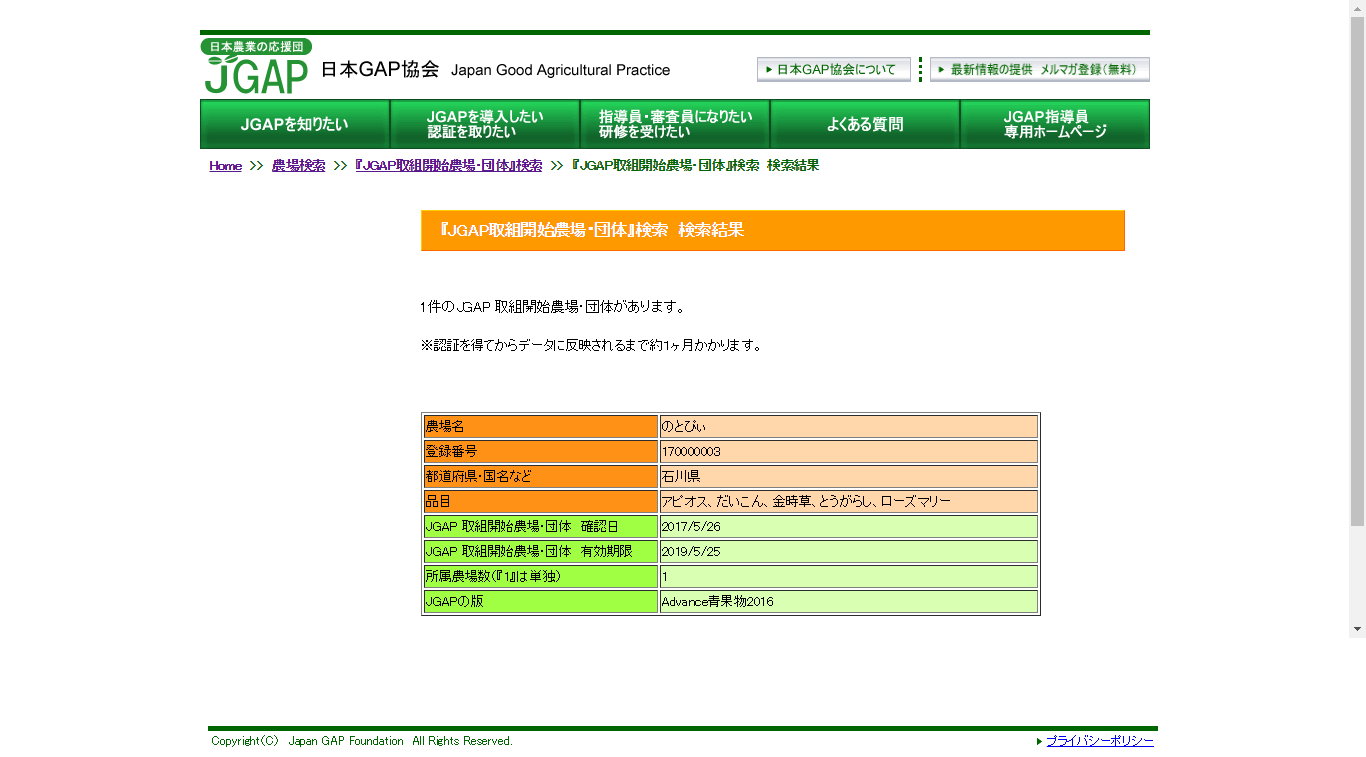This screenshot has width=1366, height=757.
Task: Open the プライバシーポリシー footer link
Action: pyautogui.click(x=1099, y=741)
